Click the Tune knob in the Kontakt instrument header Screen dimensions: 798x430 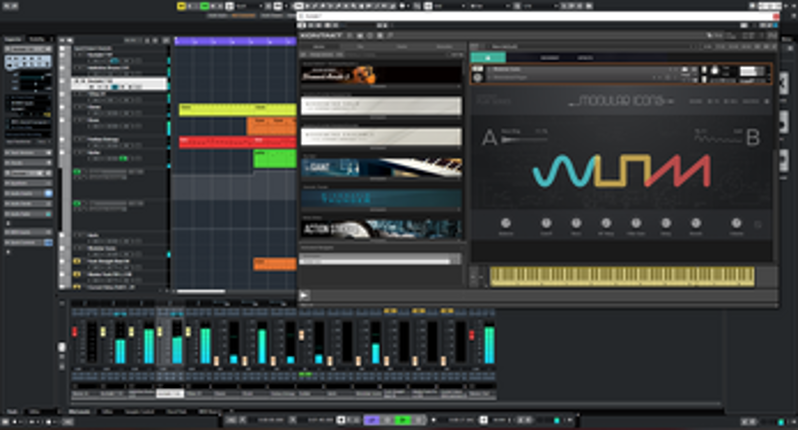tap(715, 70)
